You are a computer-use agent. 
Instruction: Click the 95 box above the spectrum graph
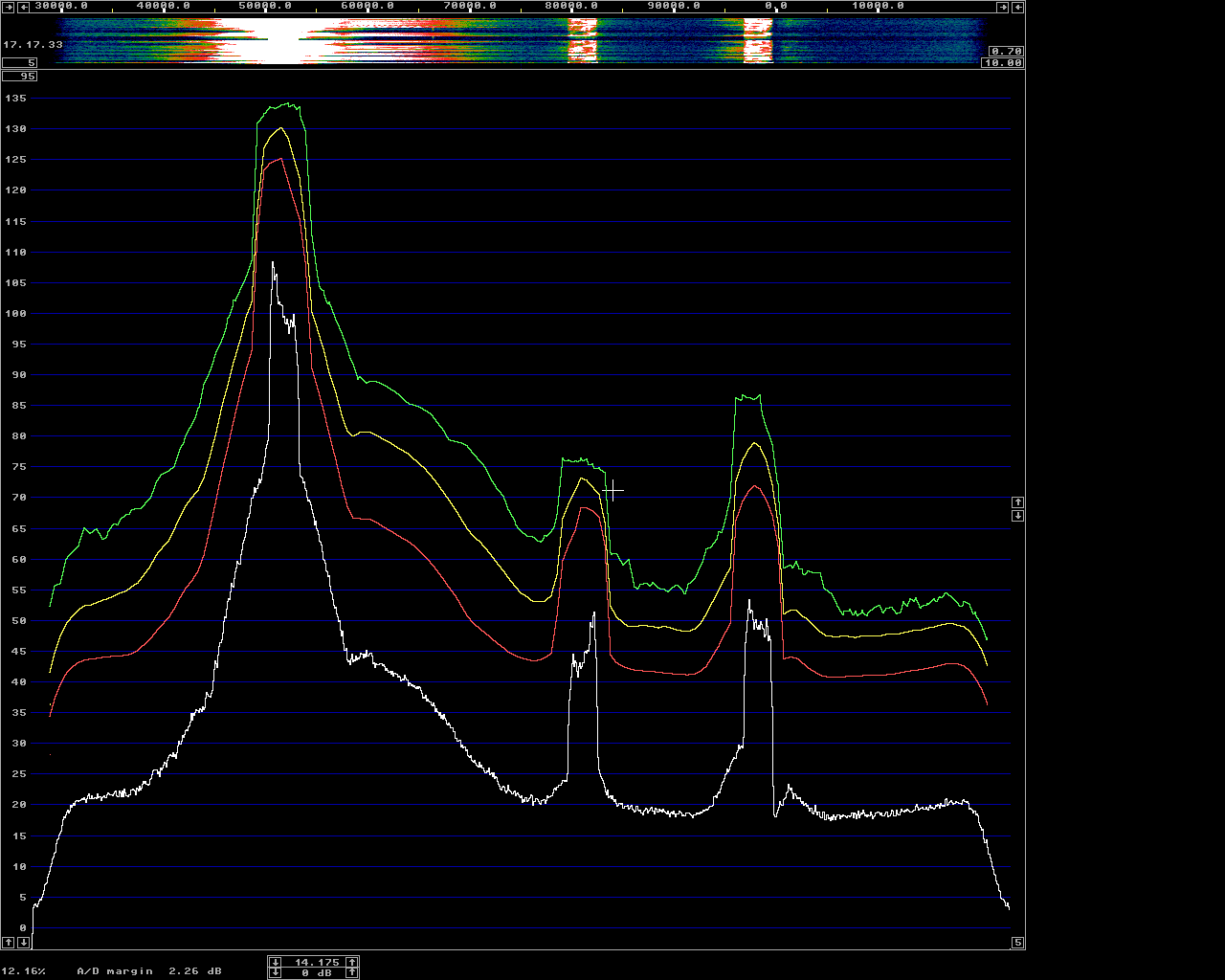tap(19, 76)
